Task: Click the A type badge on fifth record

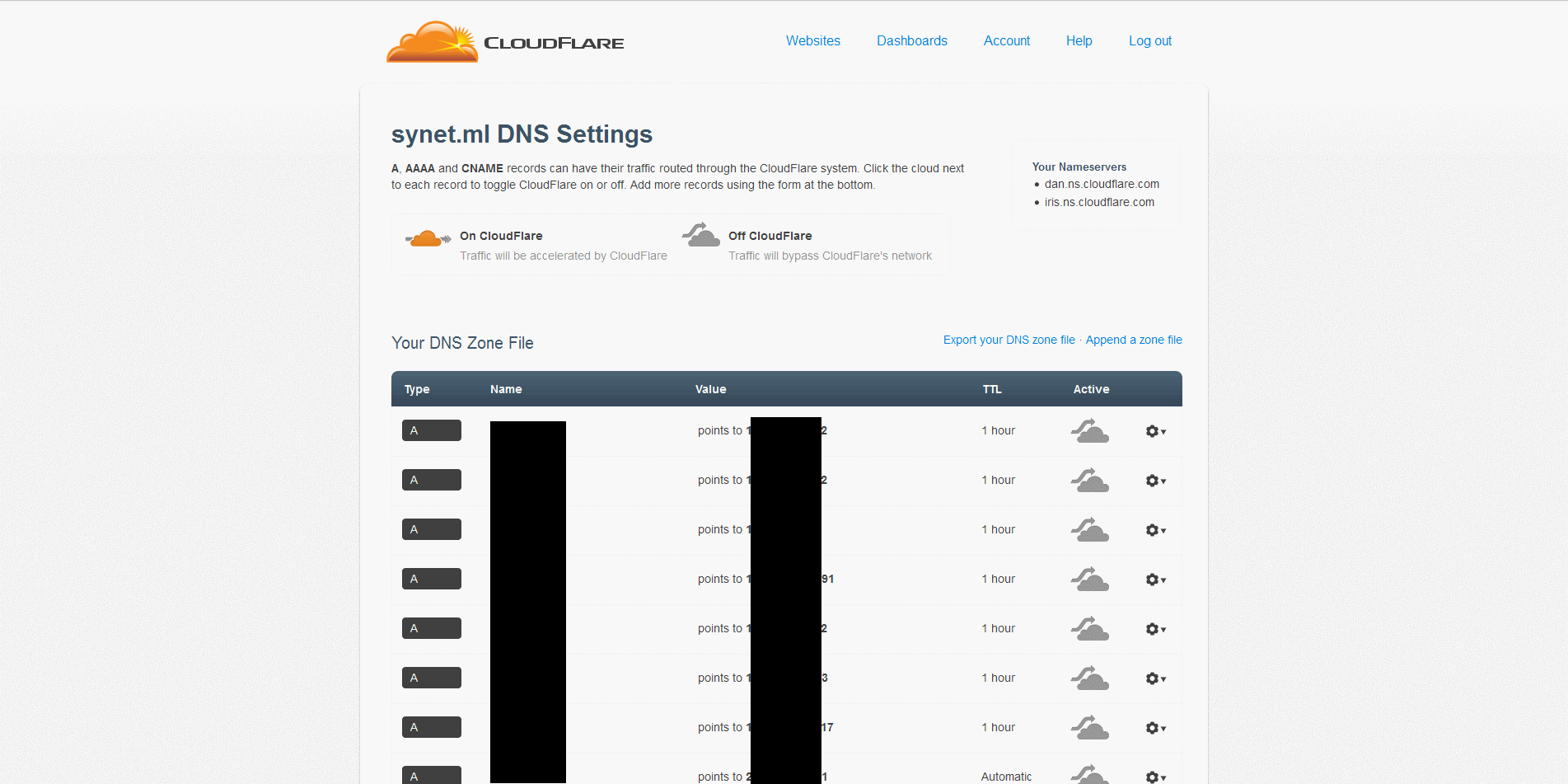Action: (x=431, y=628)
